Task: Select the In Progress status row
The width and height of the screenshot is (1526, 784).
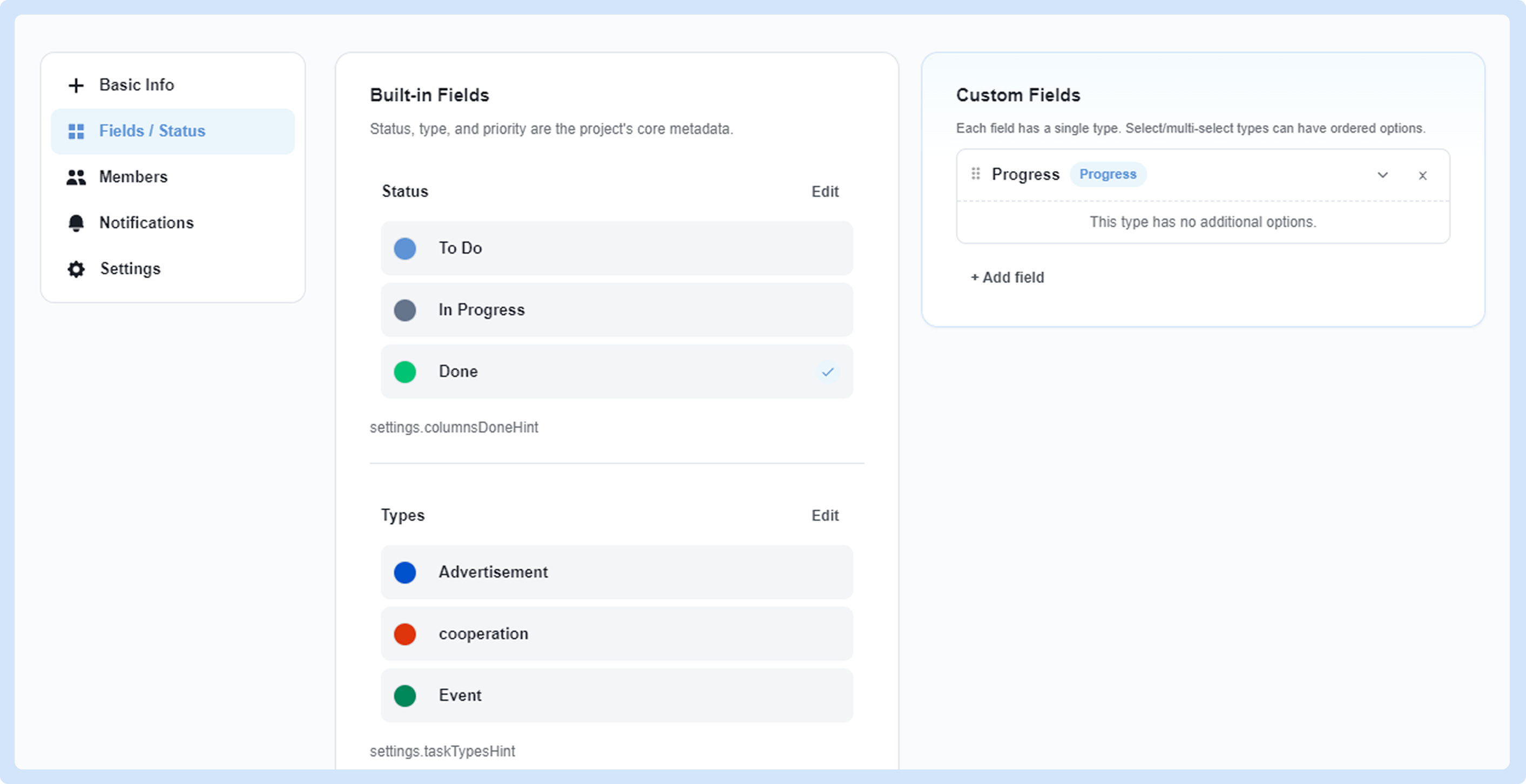Action: tap(617, 310)
